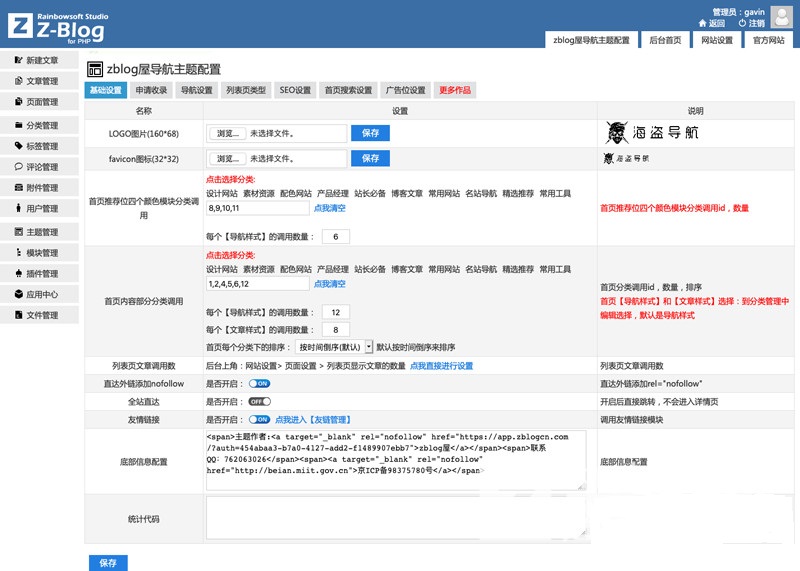This screenshot has width=800, height=571.
Task: Open the 评论管理 speech bubble icon
Action: [x=18, y=166]
